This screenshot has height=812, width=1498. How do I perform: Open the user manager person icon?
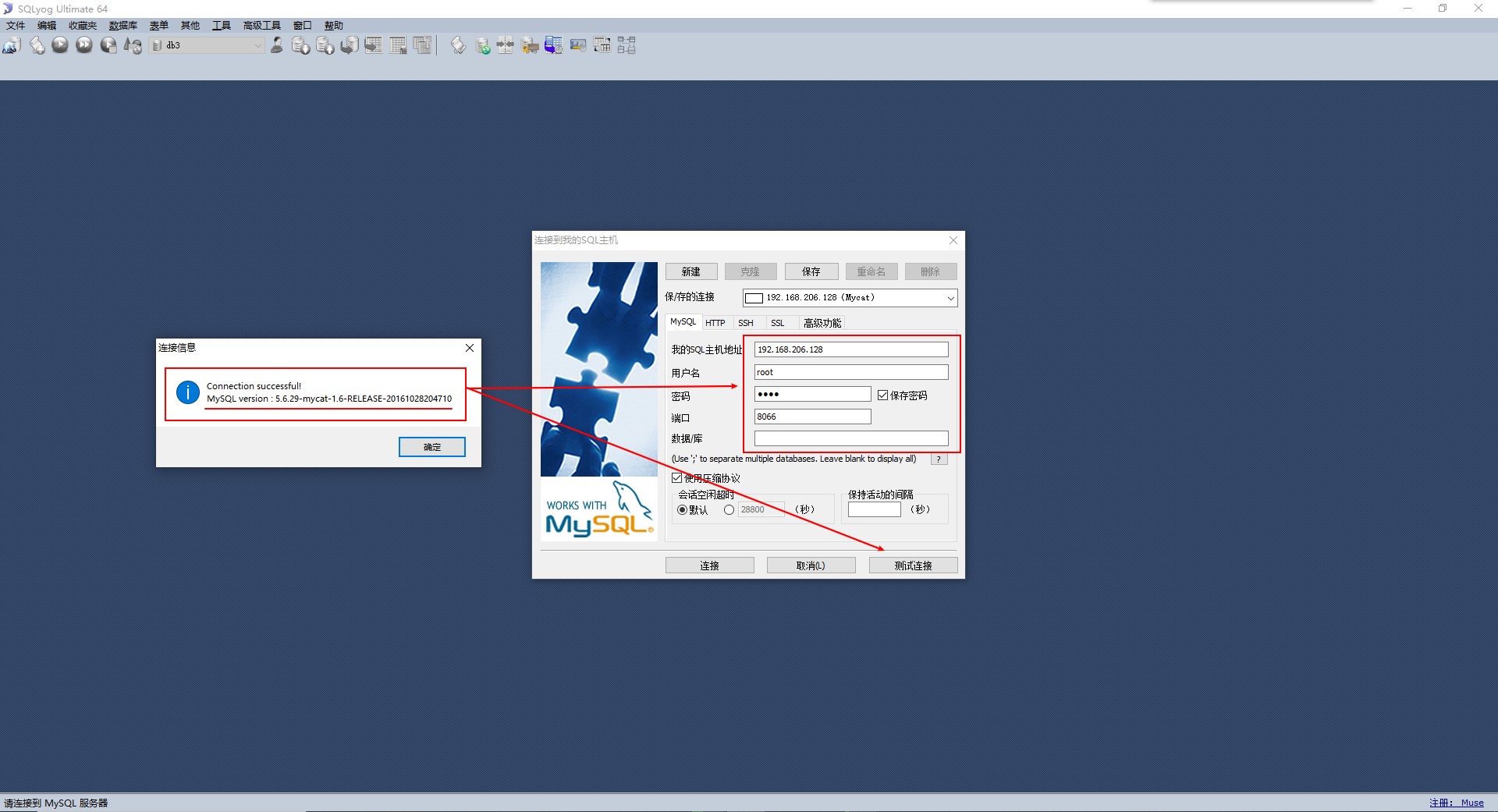point(276,45)
